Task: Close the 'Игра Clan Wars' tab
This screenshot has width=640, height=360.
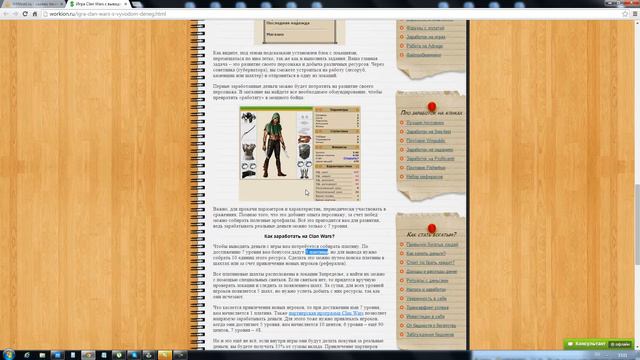Action: [x=125, y=4]
